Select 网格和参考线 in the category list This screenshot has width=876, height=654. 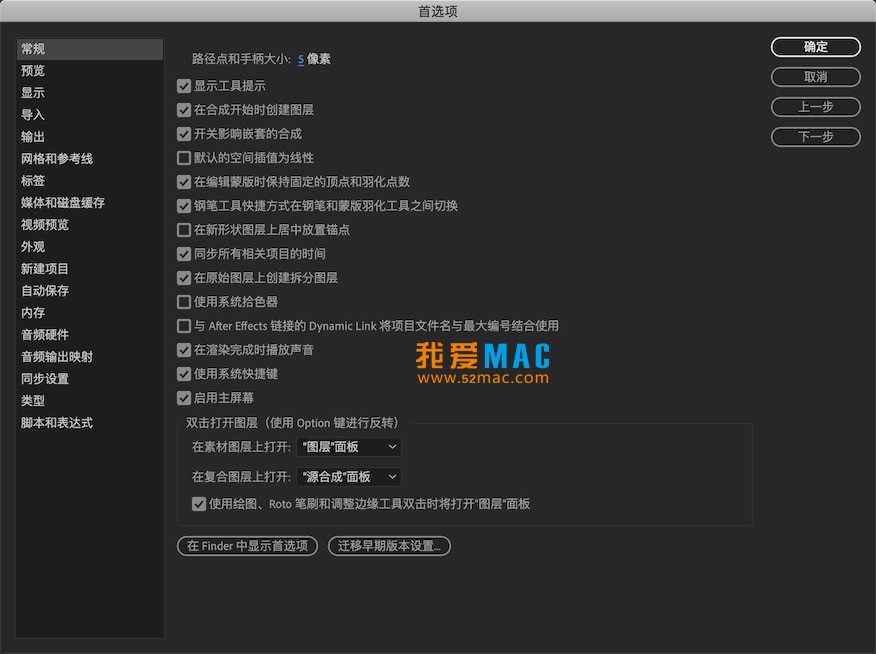coord(57,159)
